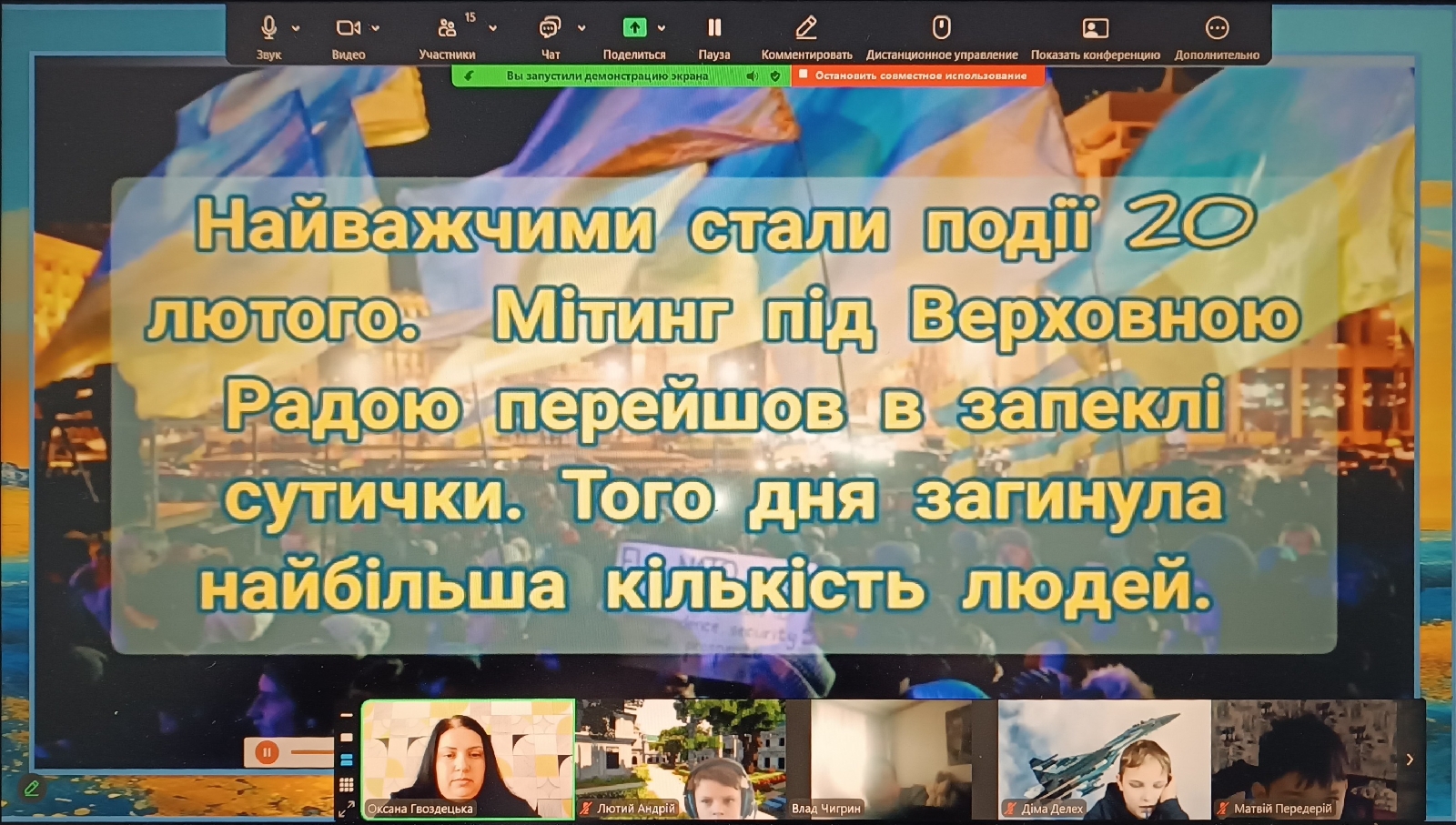Image resolution: width=1456 pixels, height=825 pixels.
Task: Open audio options arrow next to Звук
Action: point(296,28)
